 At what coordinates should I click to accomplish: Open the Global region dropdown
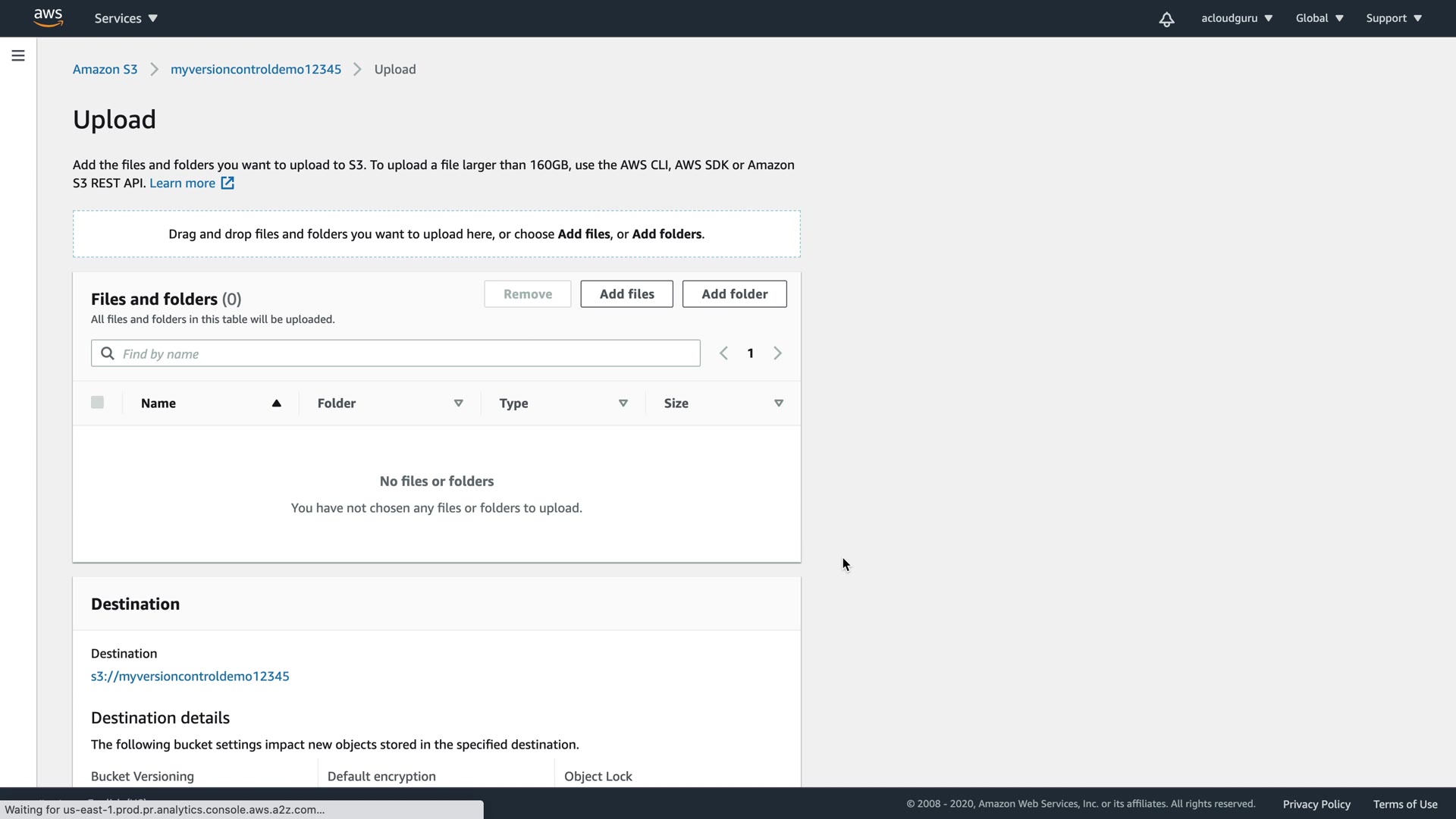[1319, 18]
